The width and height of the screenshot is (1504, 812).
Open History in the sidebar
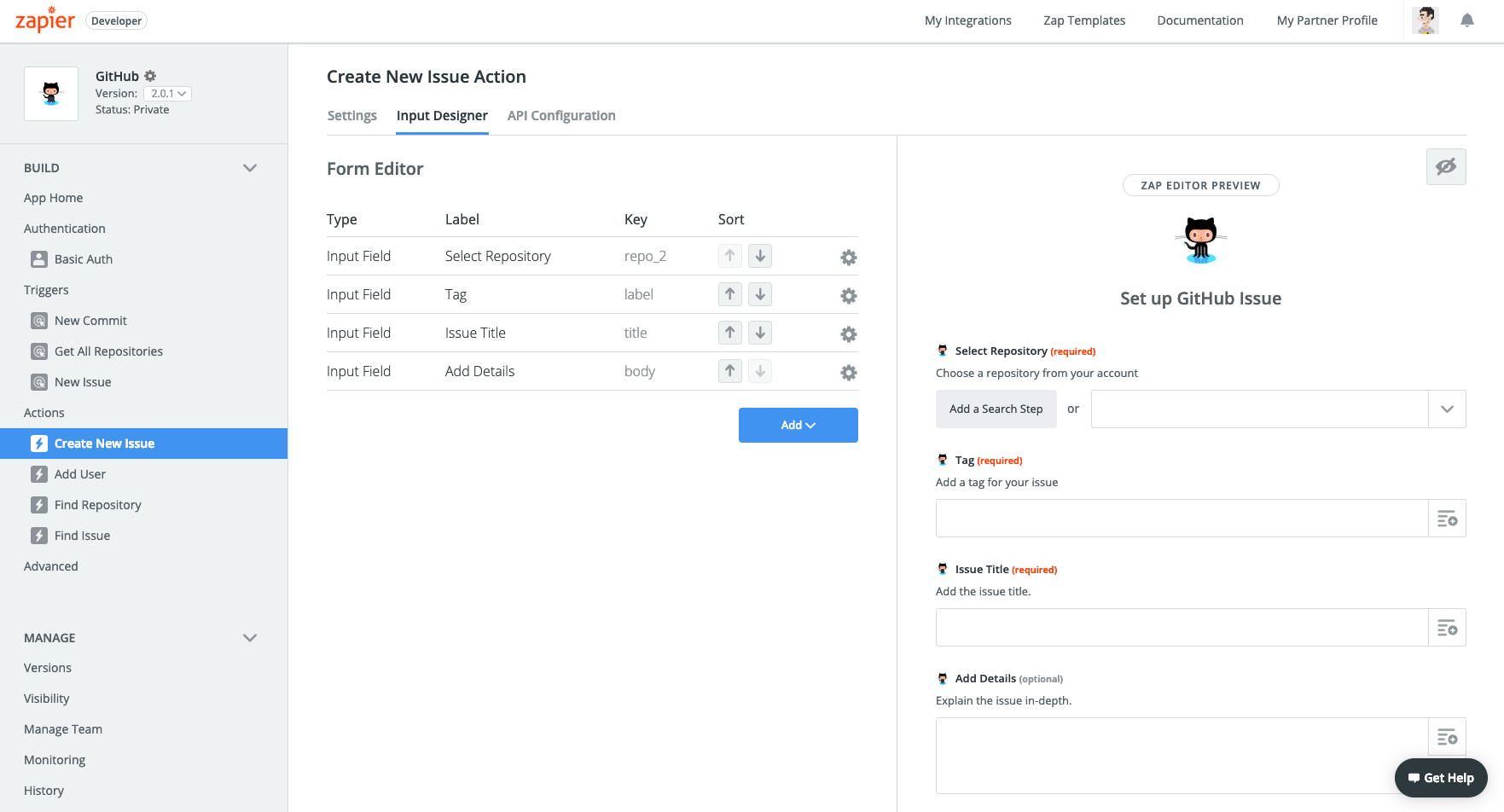[x=44, y=791]
